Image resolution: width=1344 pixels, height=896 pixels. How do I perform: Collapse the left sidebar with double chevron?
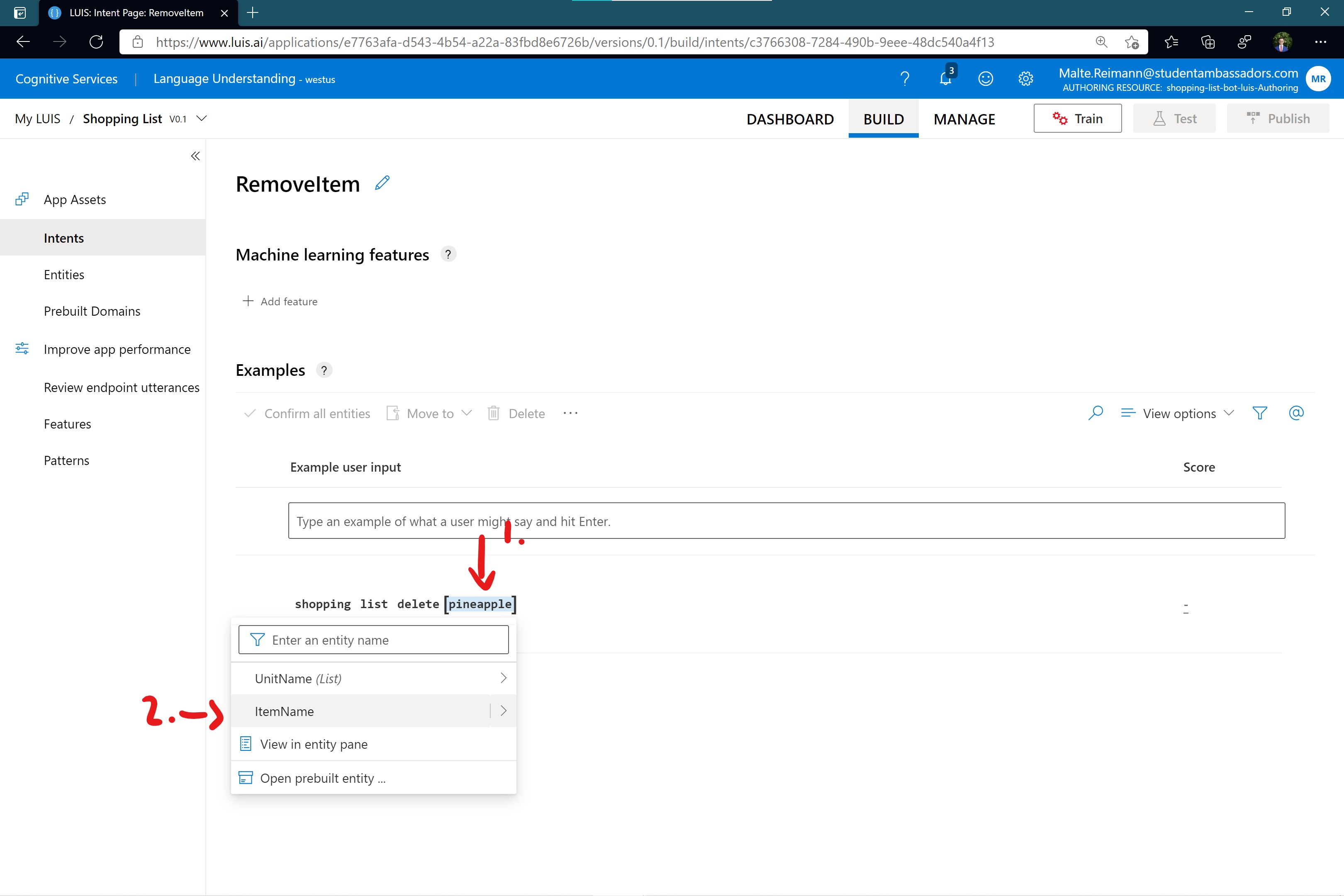pyautogui.click(x=195, y=156)
